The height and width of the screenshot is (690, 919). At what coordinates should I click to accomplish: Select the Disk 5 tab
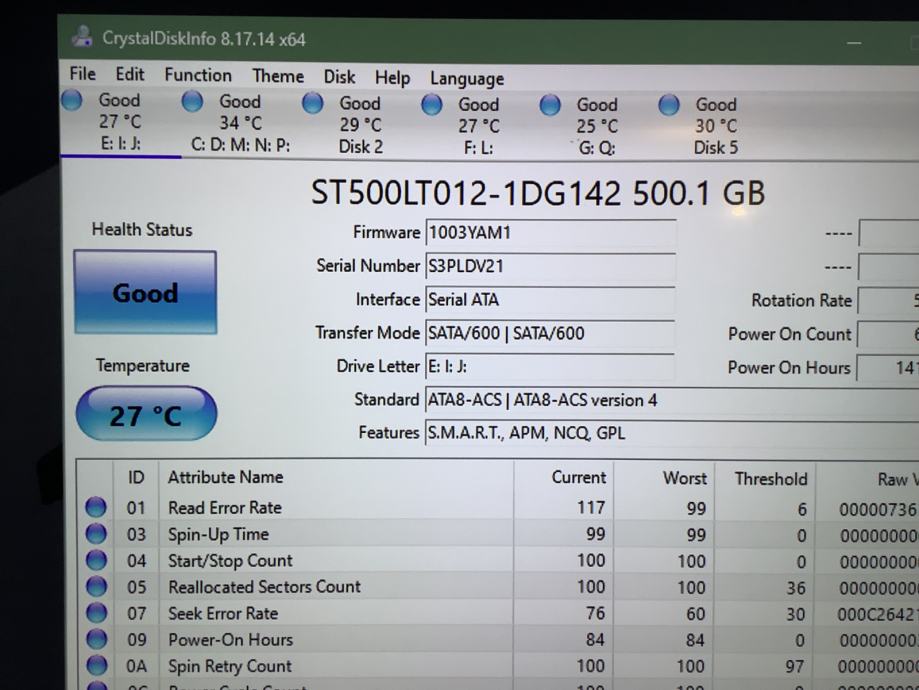point(716,127)
